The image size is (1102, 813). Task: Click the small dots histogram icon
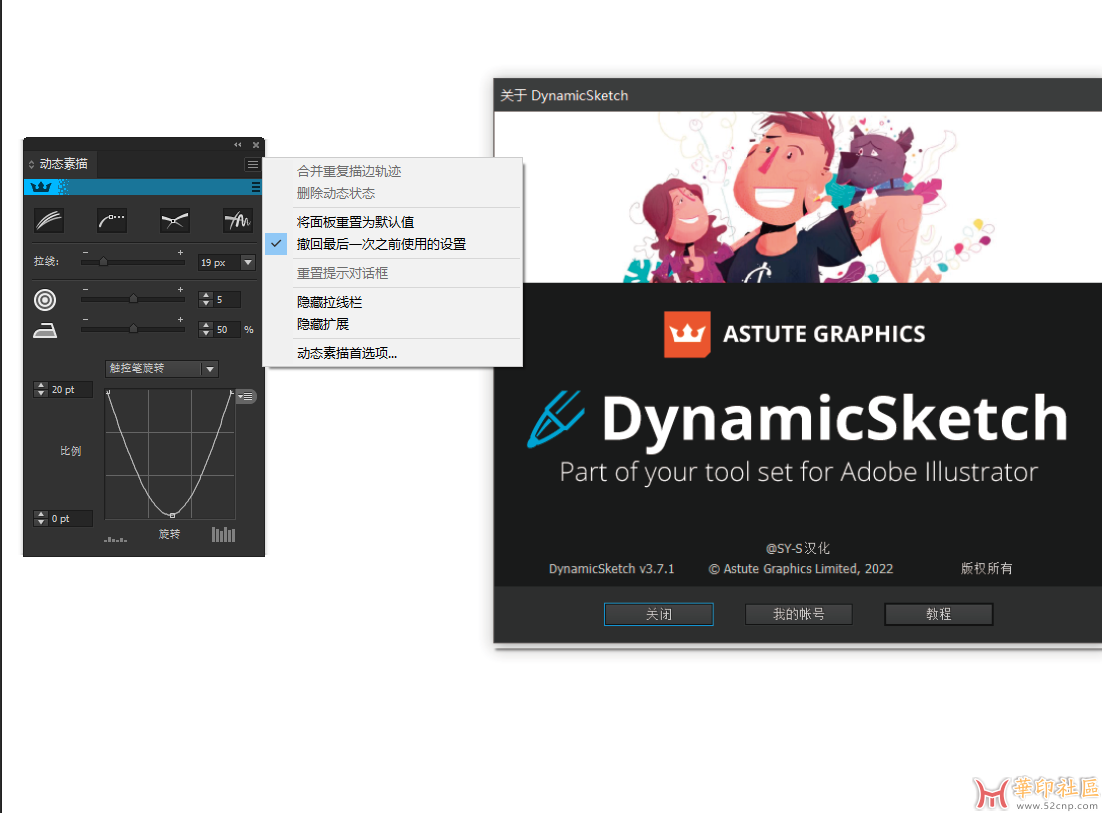tap(115, 539)
